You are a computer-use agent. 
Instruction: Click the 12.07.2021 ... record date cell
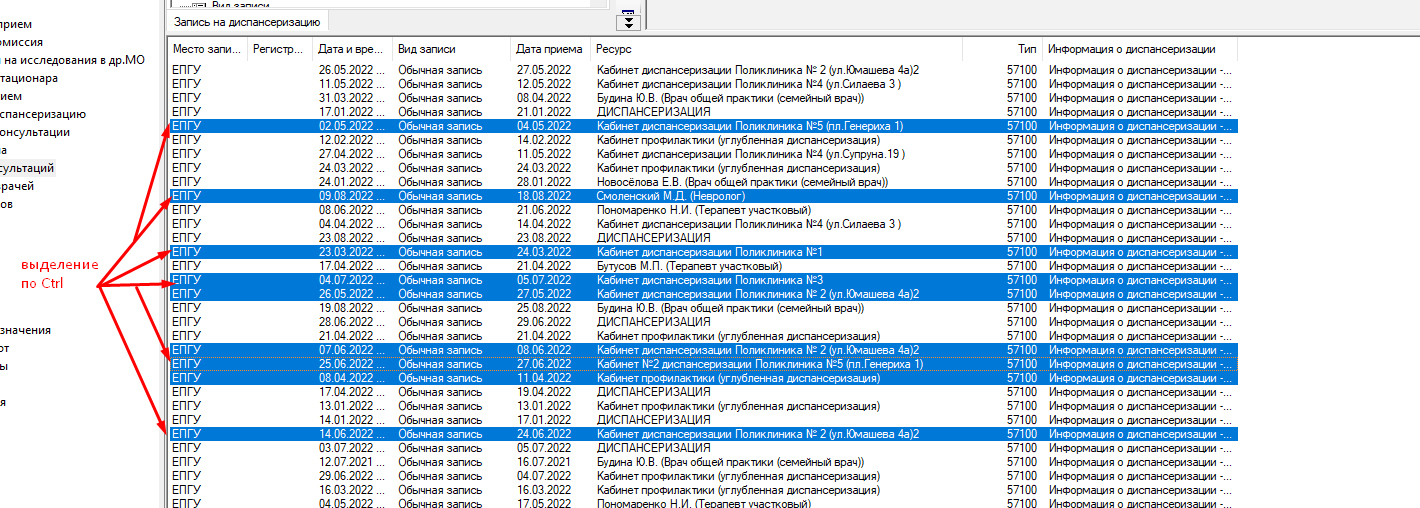[352, 462]
